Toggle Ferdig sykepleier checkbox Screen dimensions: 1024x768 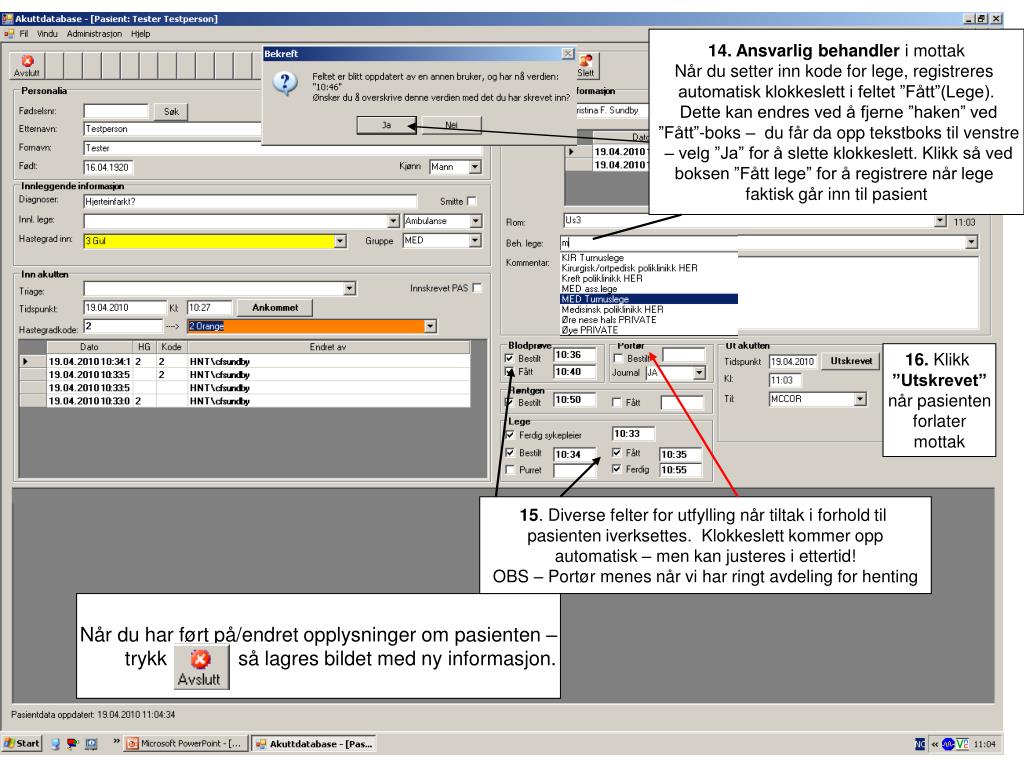click(x=510, y=435)
